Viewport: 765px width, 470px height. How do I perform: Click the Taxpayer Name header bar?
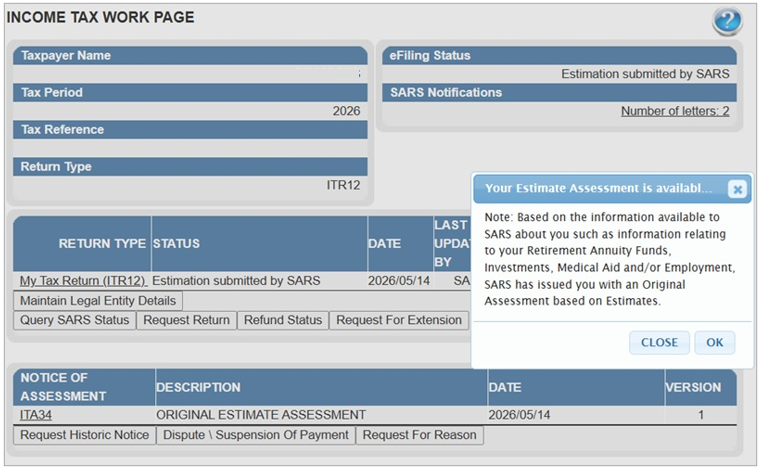[190, 56]
